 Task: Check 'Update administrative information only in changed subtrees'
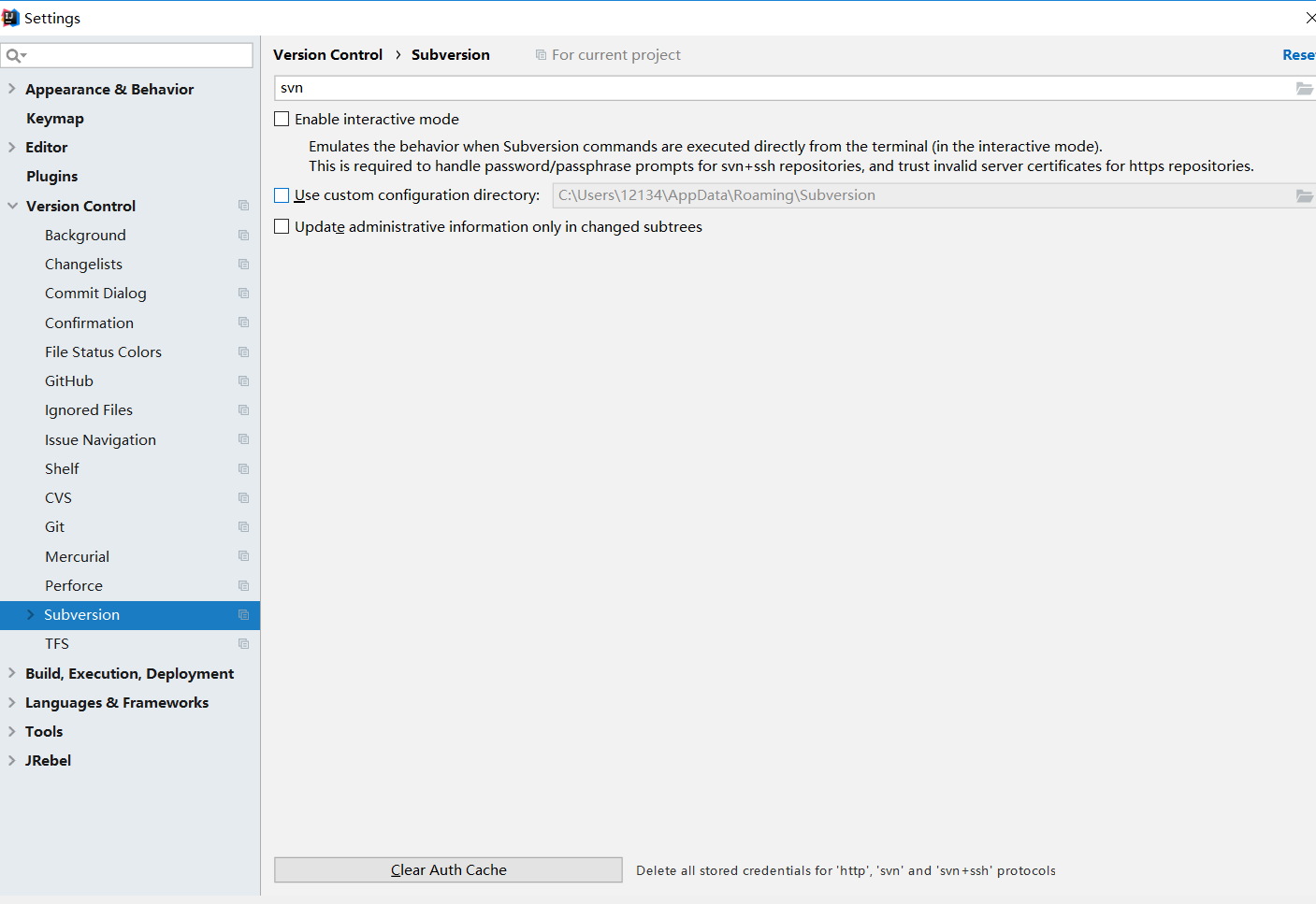coord(282,226)
